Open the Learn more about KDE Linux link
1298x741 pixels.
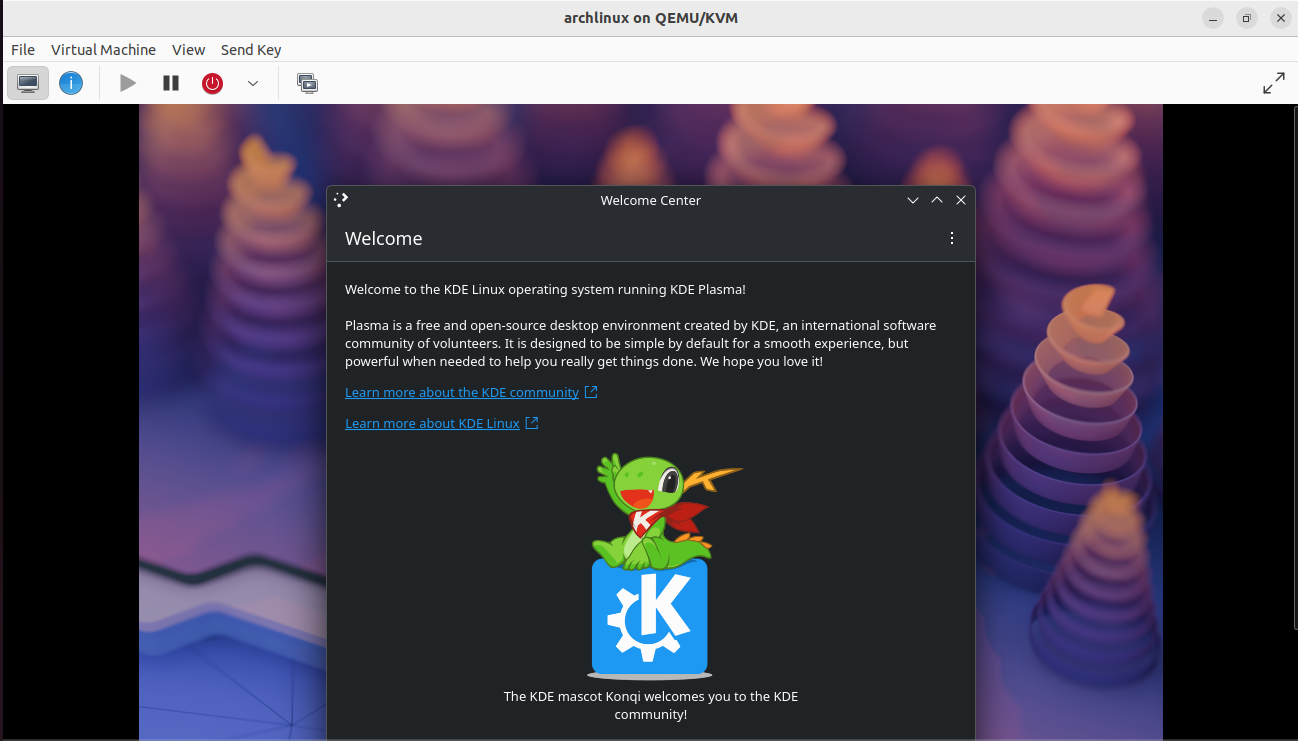pos(433,423)
